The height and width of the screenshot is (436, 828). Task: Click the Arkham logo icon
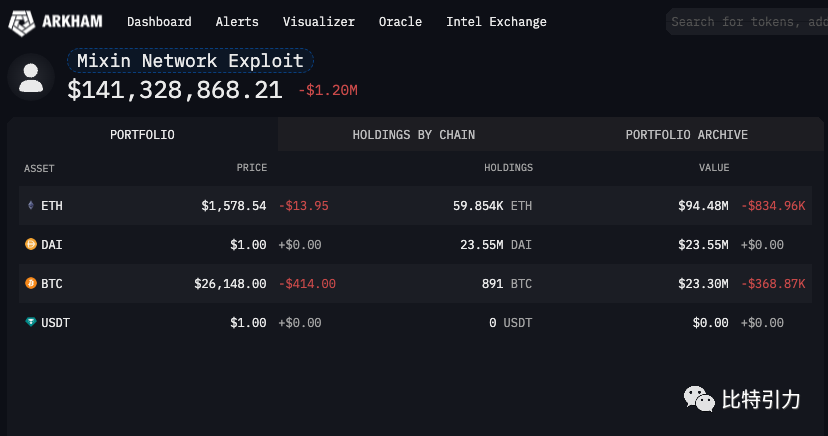(x=22, y=20)
